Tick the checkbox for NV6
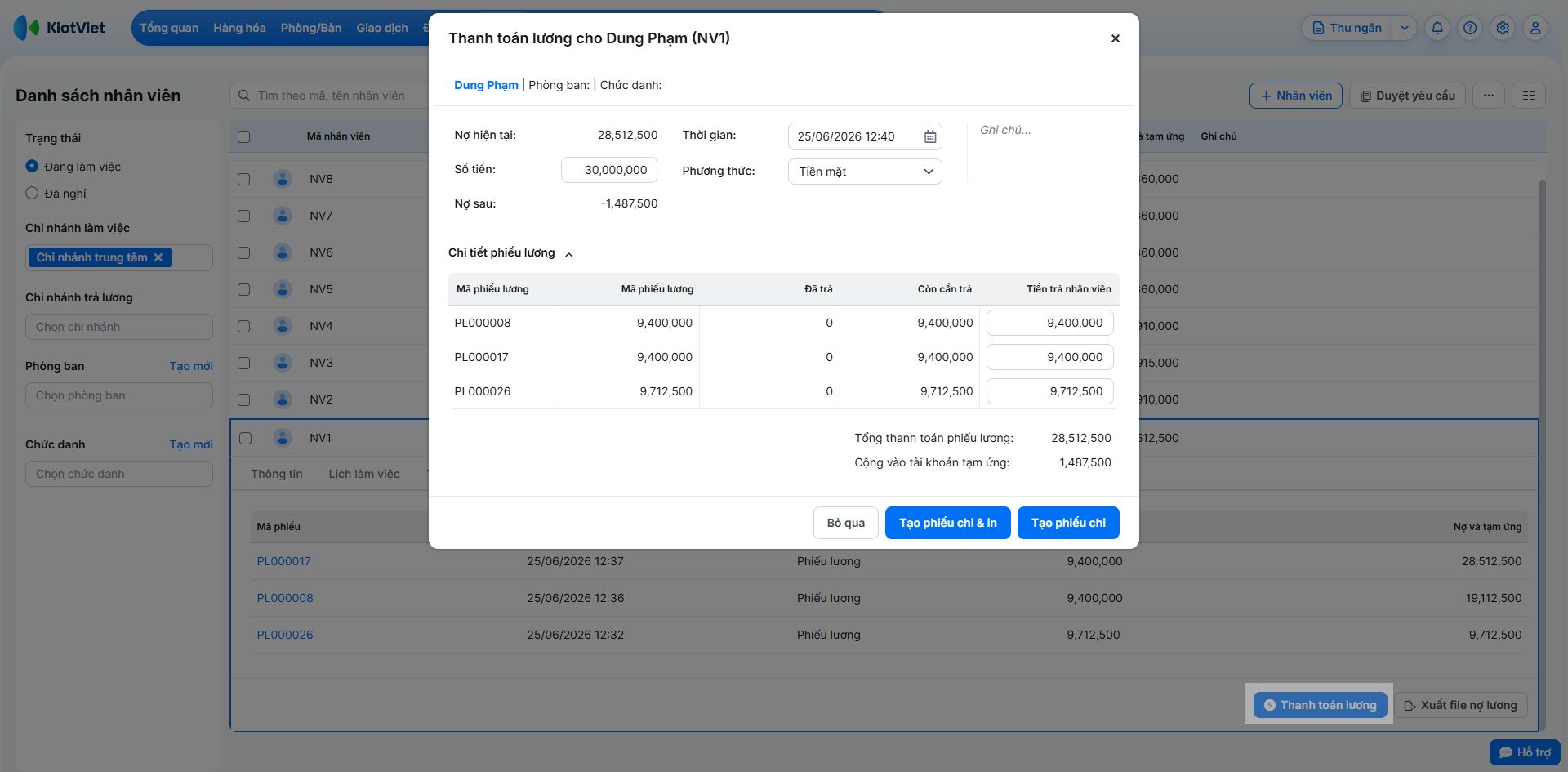Screen dimensions: 1568x772 point(243,252)
